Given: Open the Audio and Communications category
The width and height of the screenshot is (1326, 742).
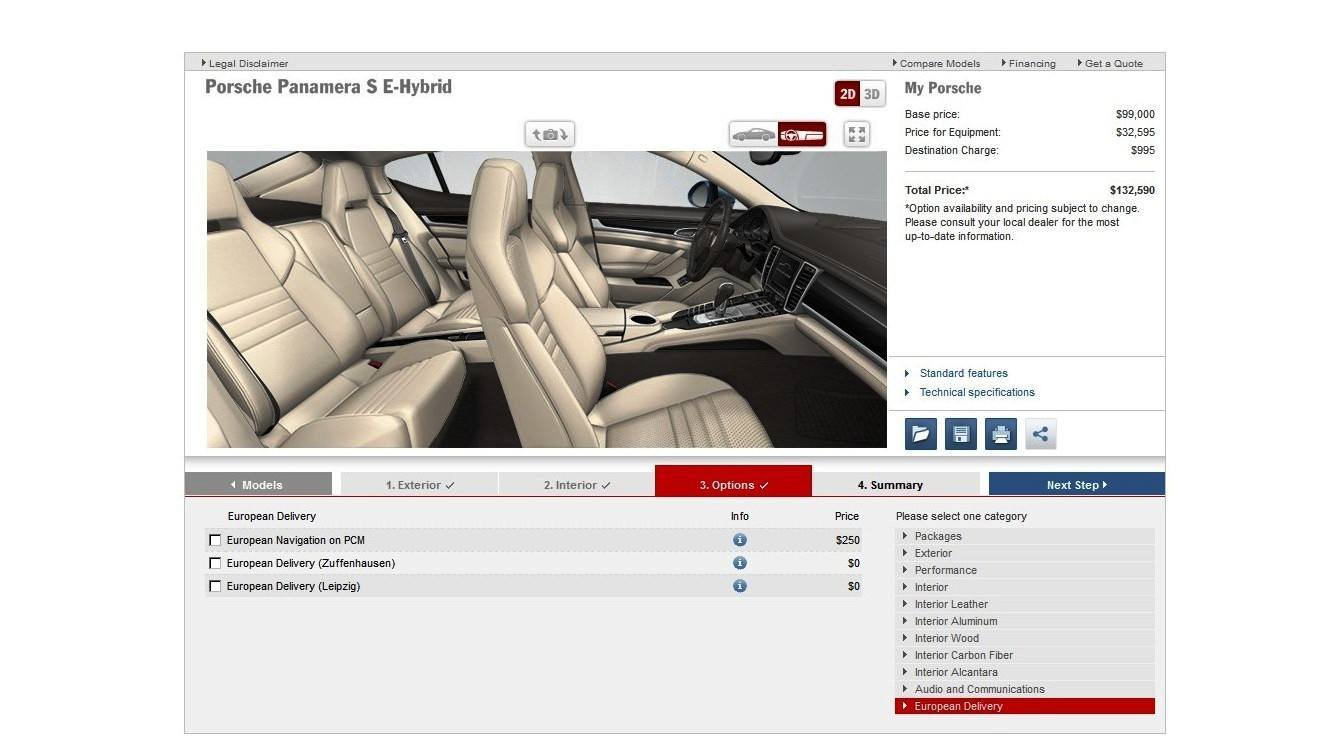Looking at the screenshot, I should pyautogui.click(x=1025, y=689).
